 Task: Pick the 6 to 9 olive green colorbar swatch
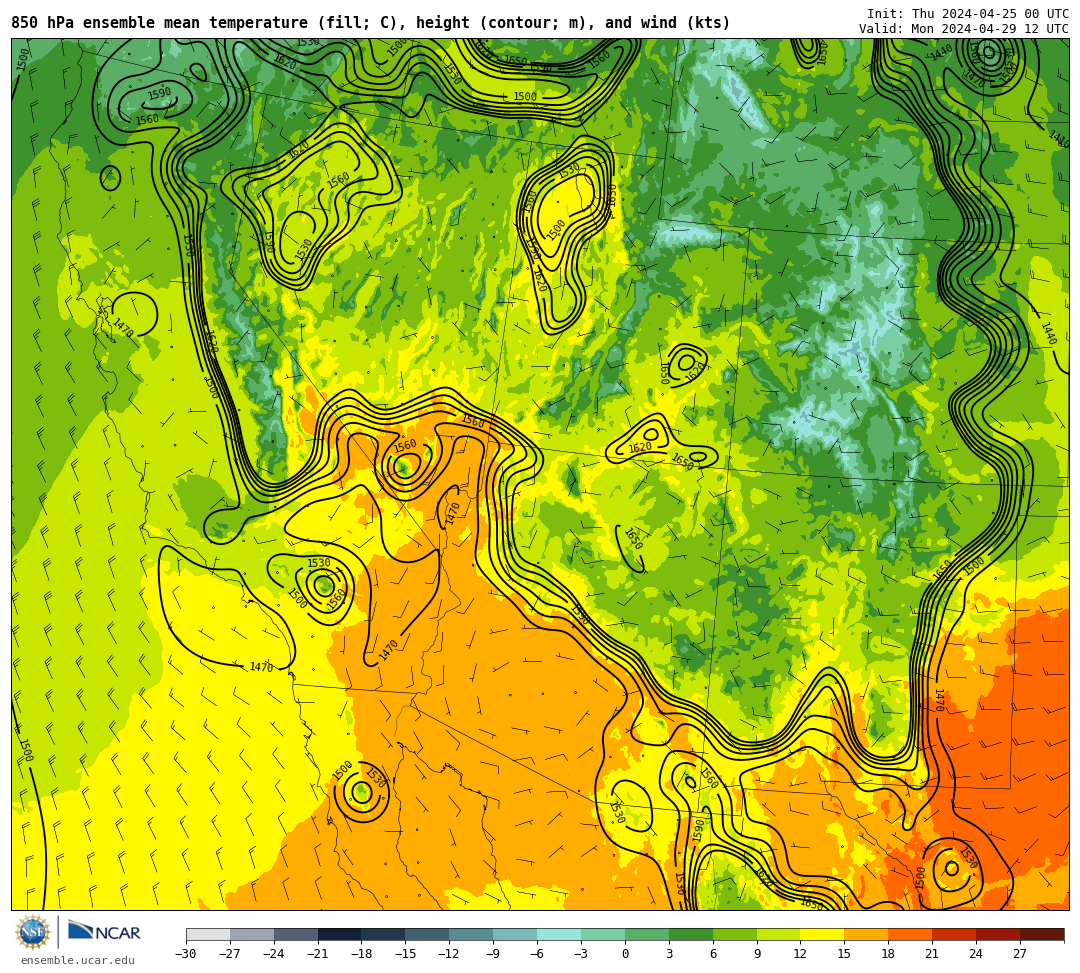pyautogui.click(x=735, y=935)
